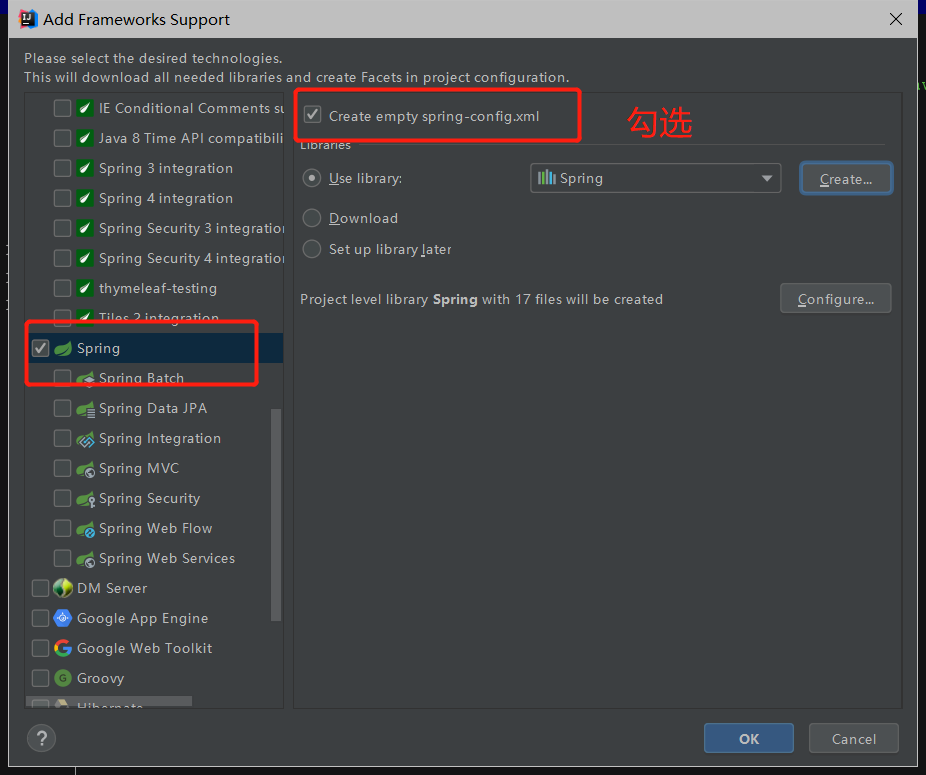
Task: Click the Spring 3 integration thymeleaf icon
Action: click(85, 168)
